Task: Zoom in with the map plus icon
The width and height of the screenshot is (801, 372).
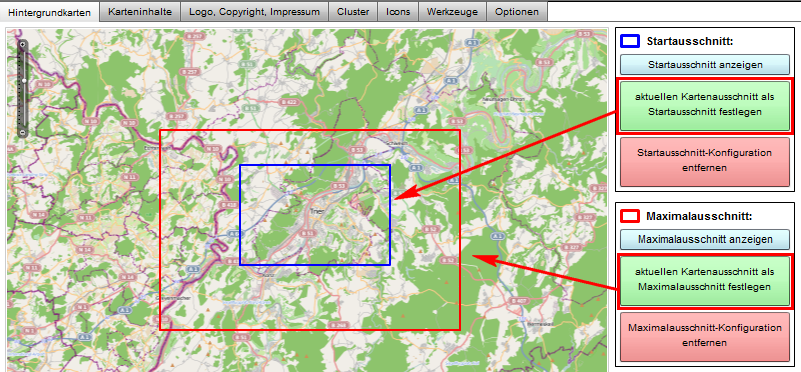Action: tap(22, 44)
